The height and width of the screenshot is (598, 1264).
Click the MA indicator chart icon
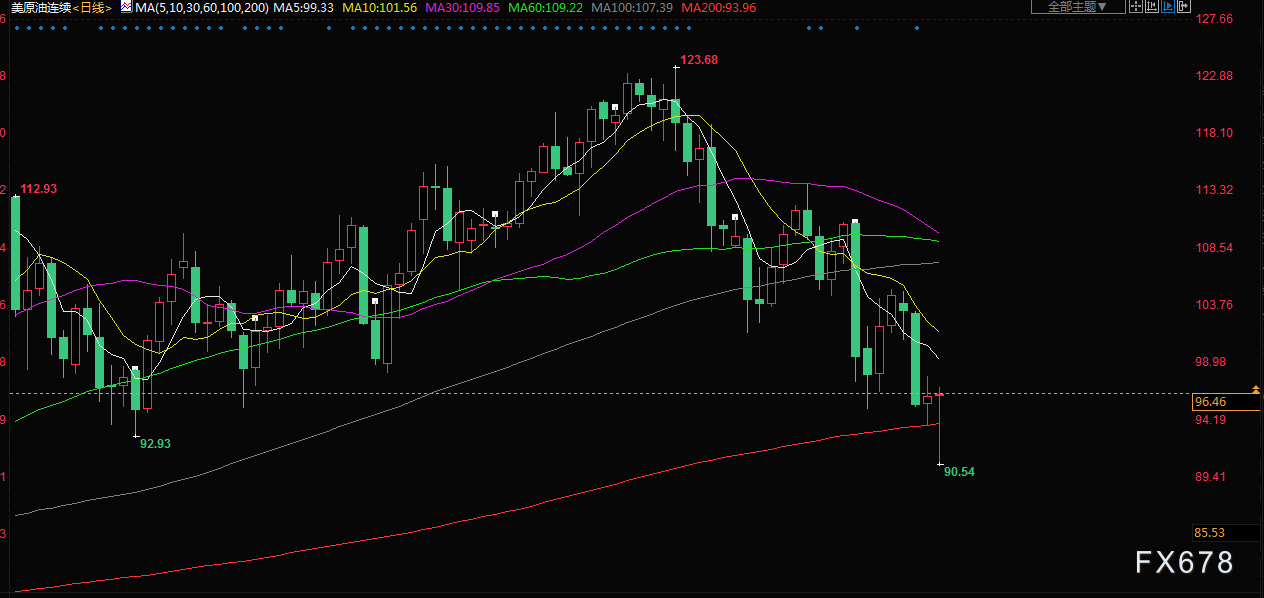point(125,6)
